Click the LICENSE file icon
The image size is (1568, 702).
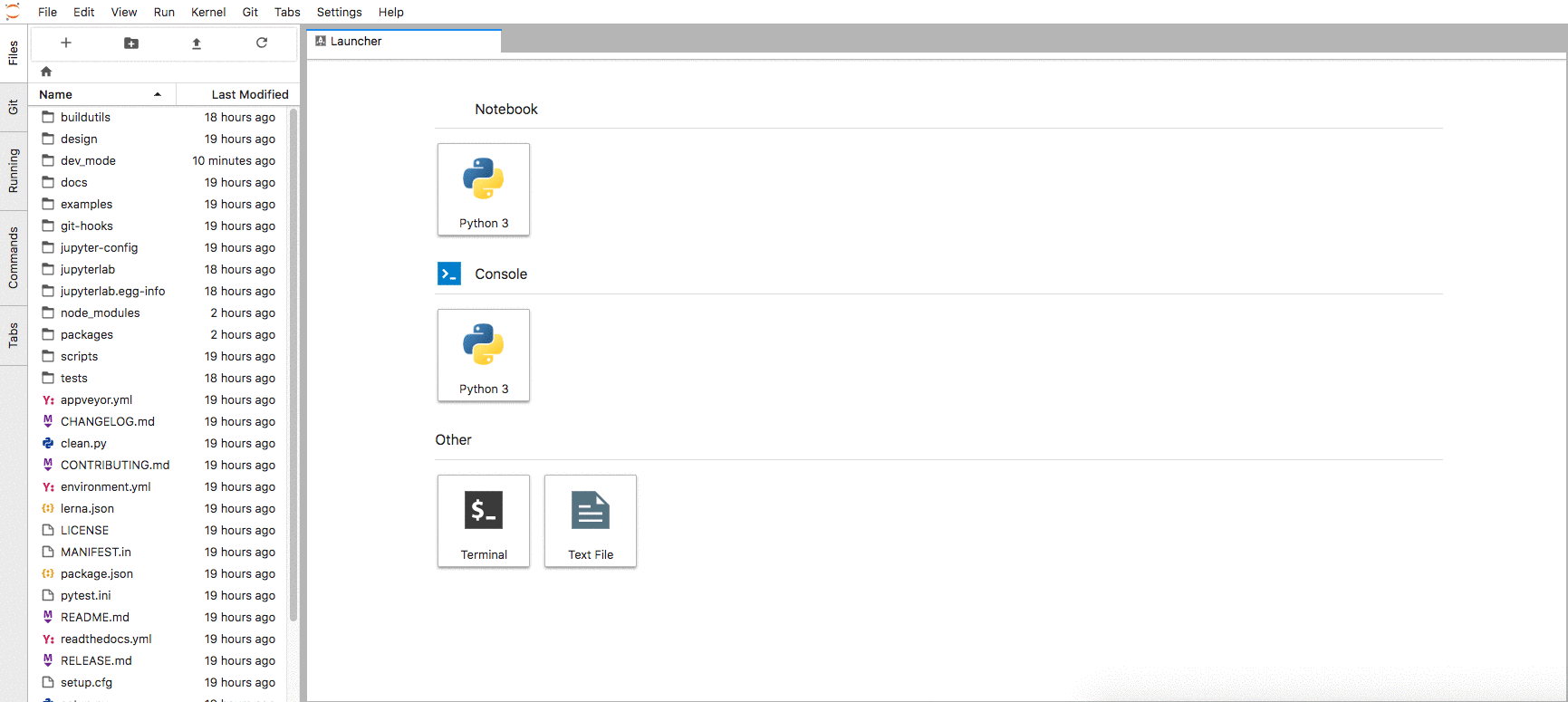[48, 530]
